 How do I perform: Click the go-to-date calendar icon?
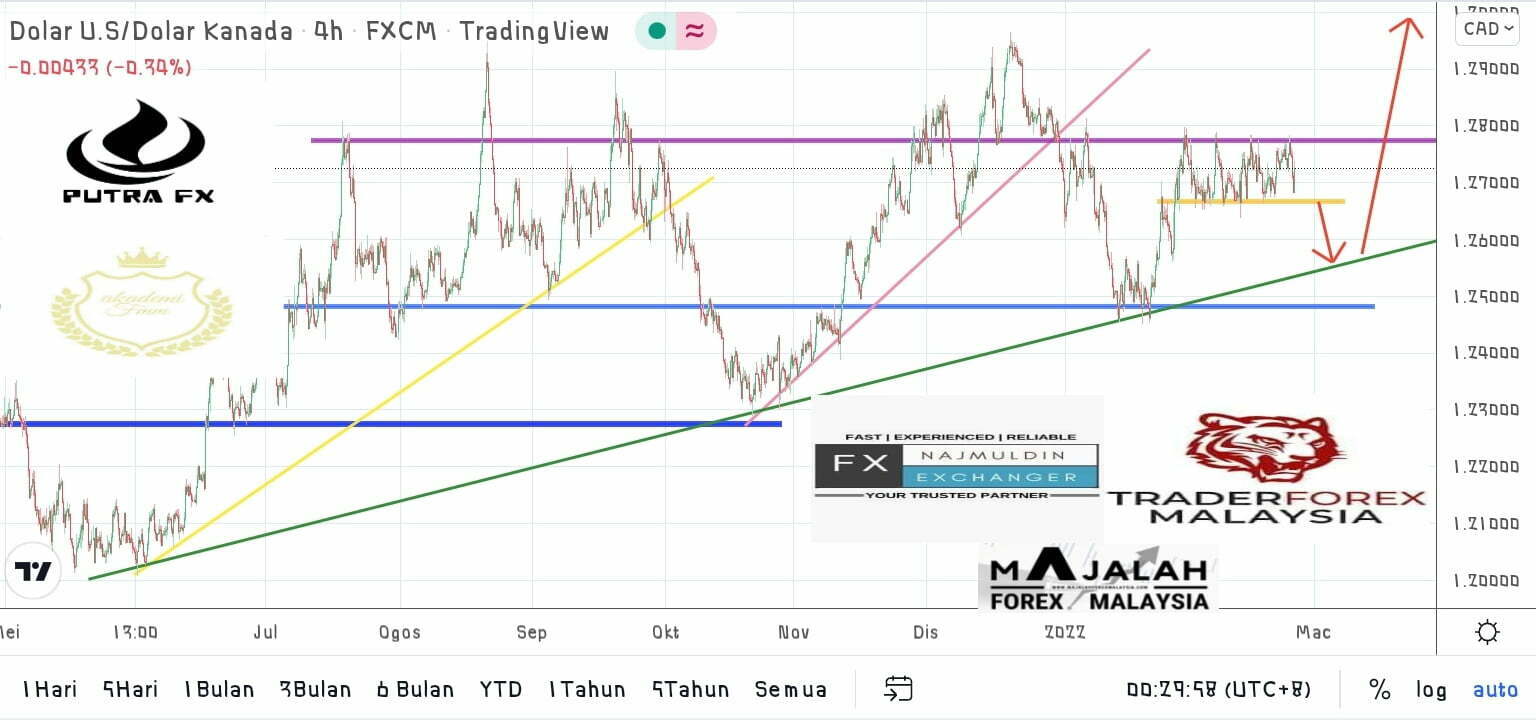click(x=898, y=688)
